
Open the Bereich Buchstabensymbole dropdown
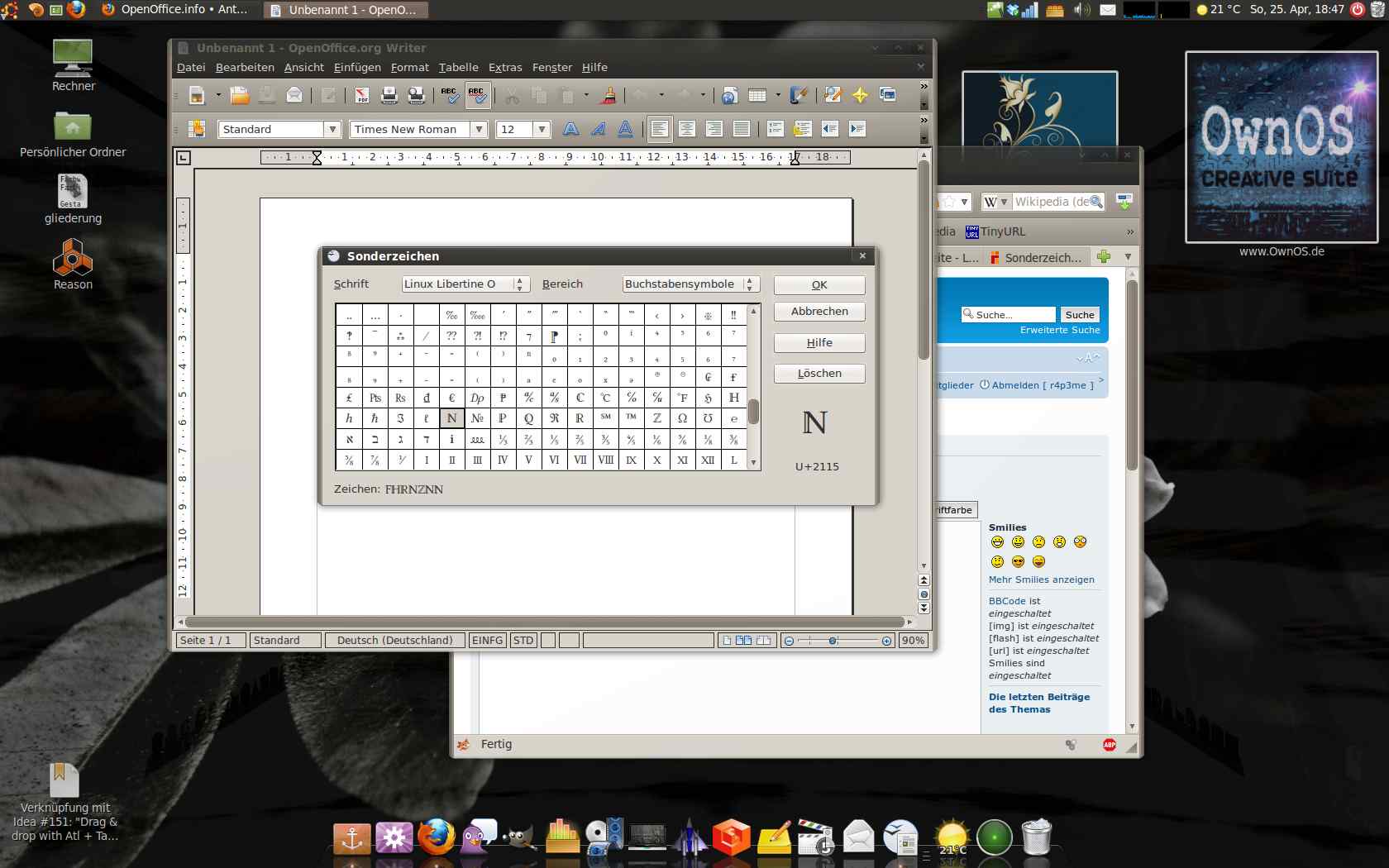[690, 284]
